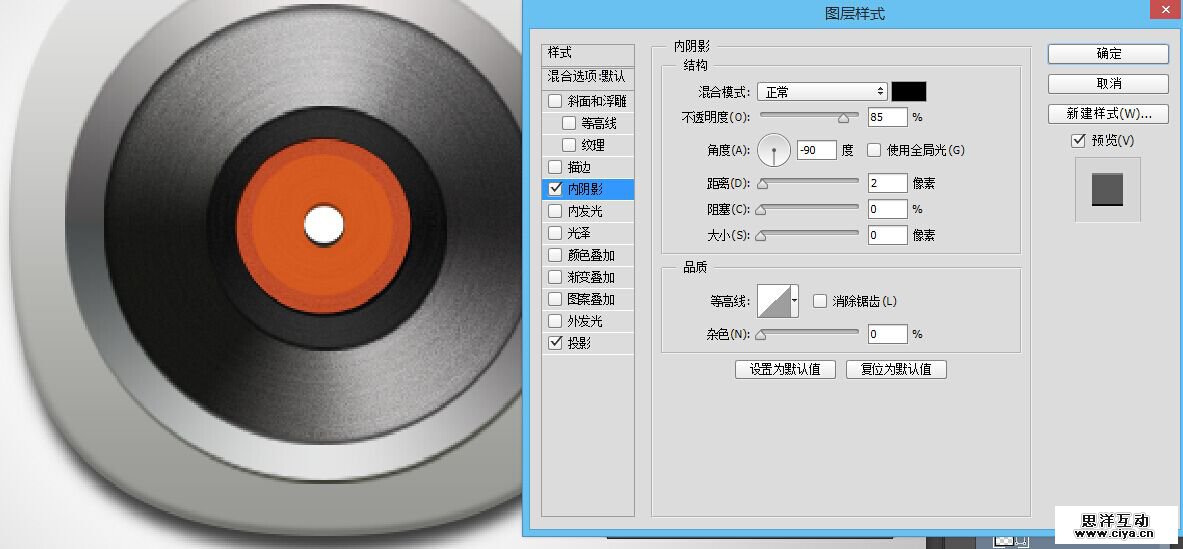Click the 复位为默认值 button
The image size is (1183, 549).
[x=896, y=369]
